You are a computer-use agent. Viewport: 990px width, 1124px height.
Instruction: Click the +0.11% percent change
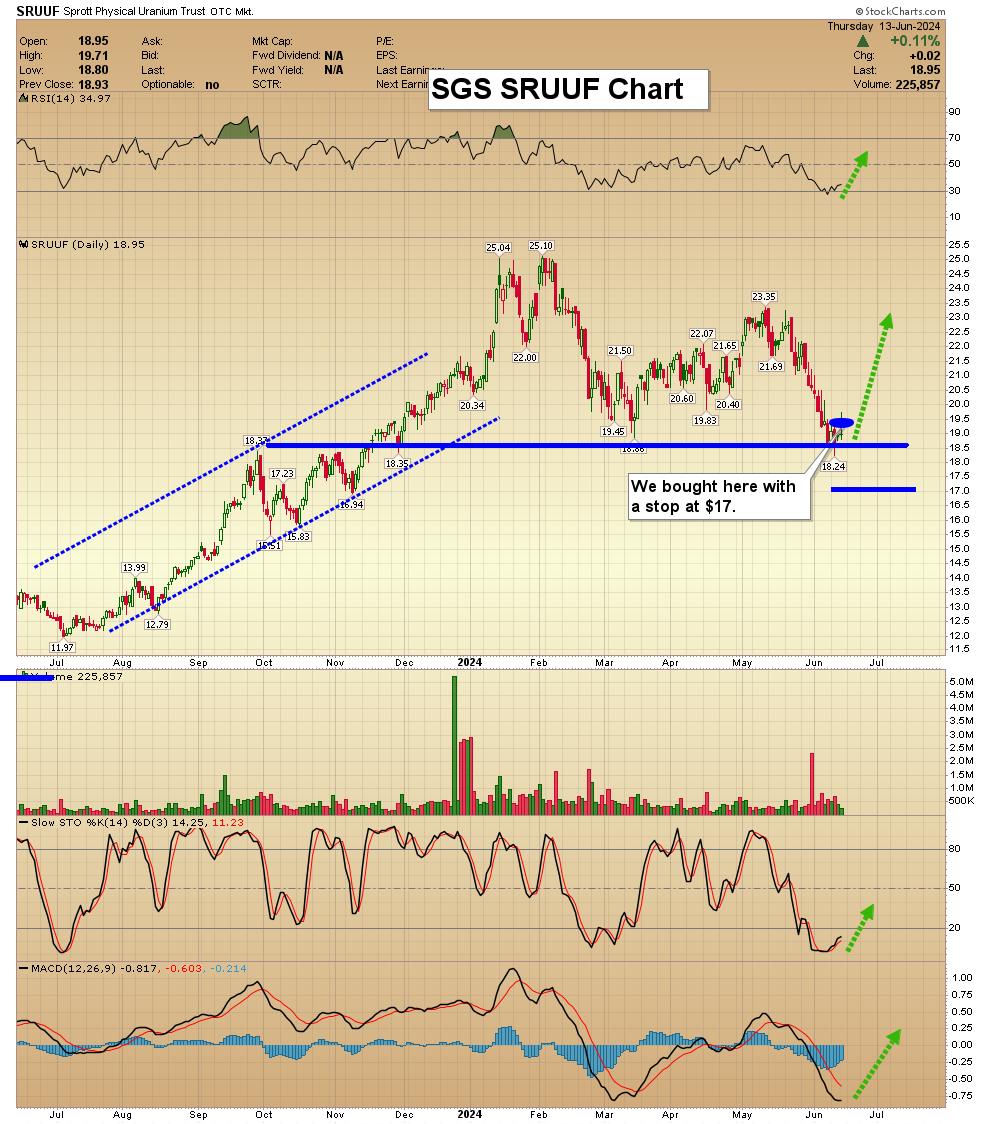click(915, 41)
